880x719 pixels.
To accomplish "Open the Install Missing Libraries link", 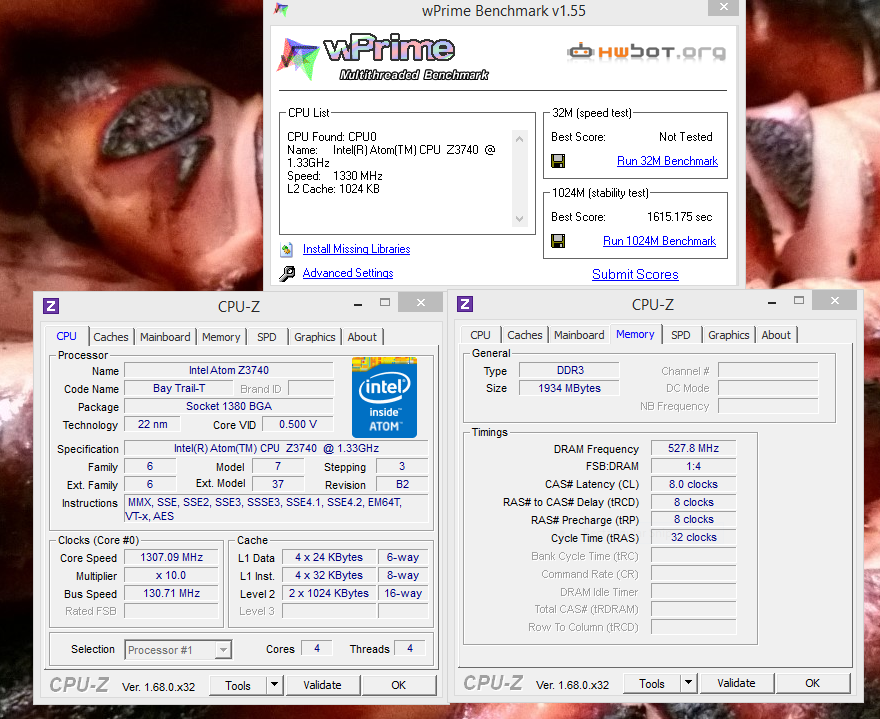I will (x=356, y=249).
